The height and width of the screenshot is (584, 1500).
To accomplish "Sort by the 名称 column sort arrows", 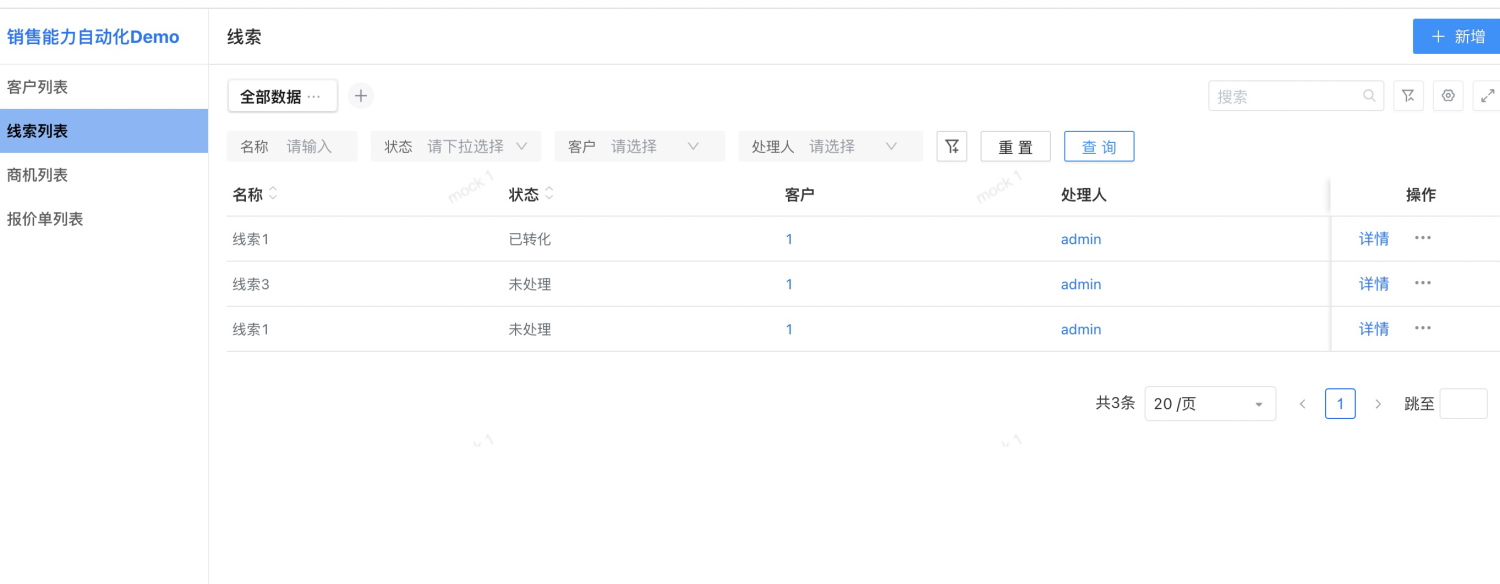I will (273, 194).
